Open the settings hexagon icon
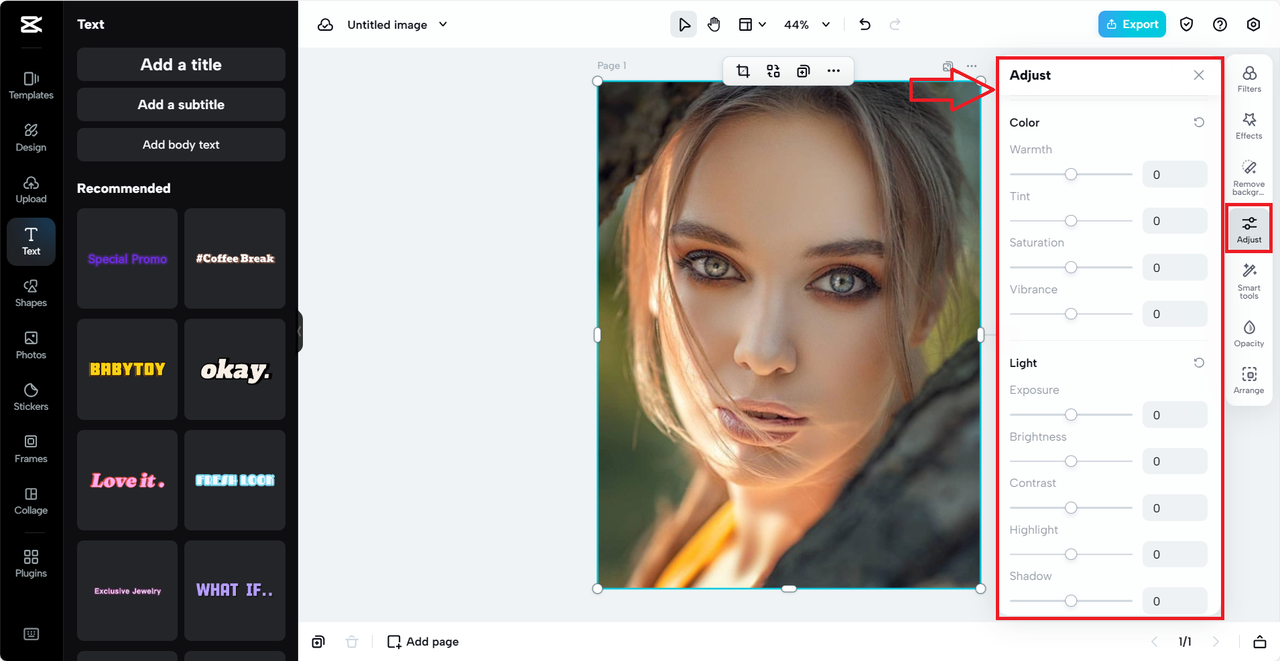Image resolution: width=1280 pixels, height=661 pixels. pos(1253,25)
